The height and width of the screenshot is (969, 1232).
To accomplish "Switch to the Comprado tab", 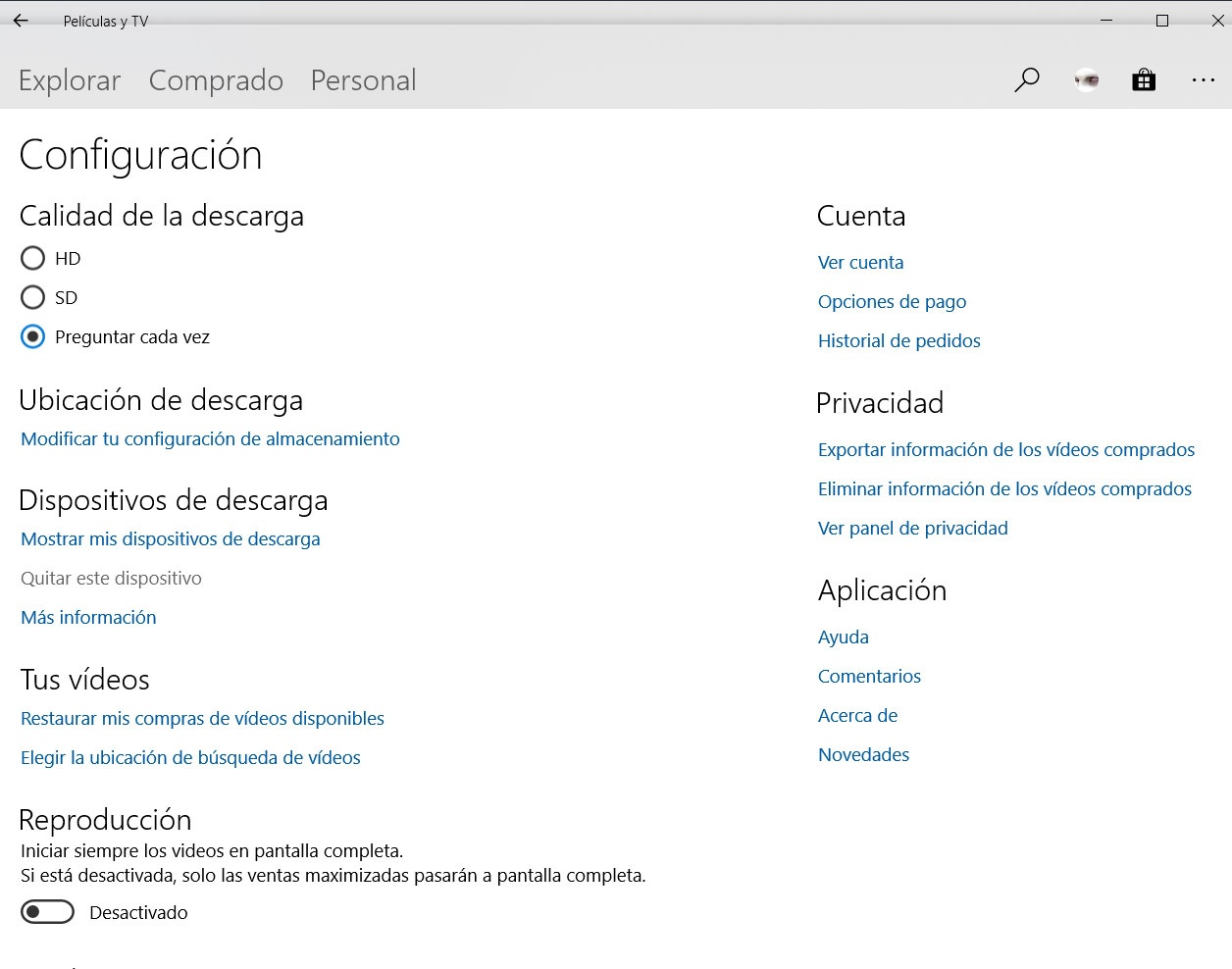I will point(216,80).
